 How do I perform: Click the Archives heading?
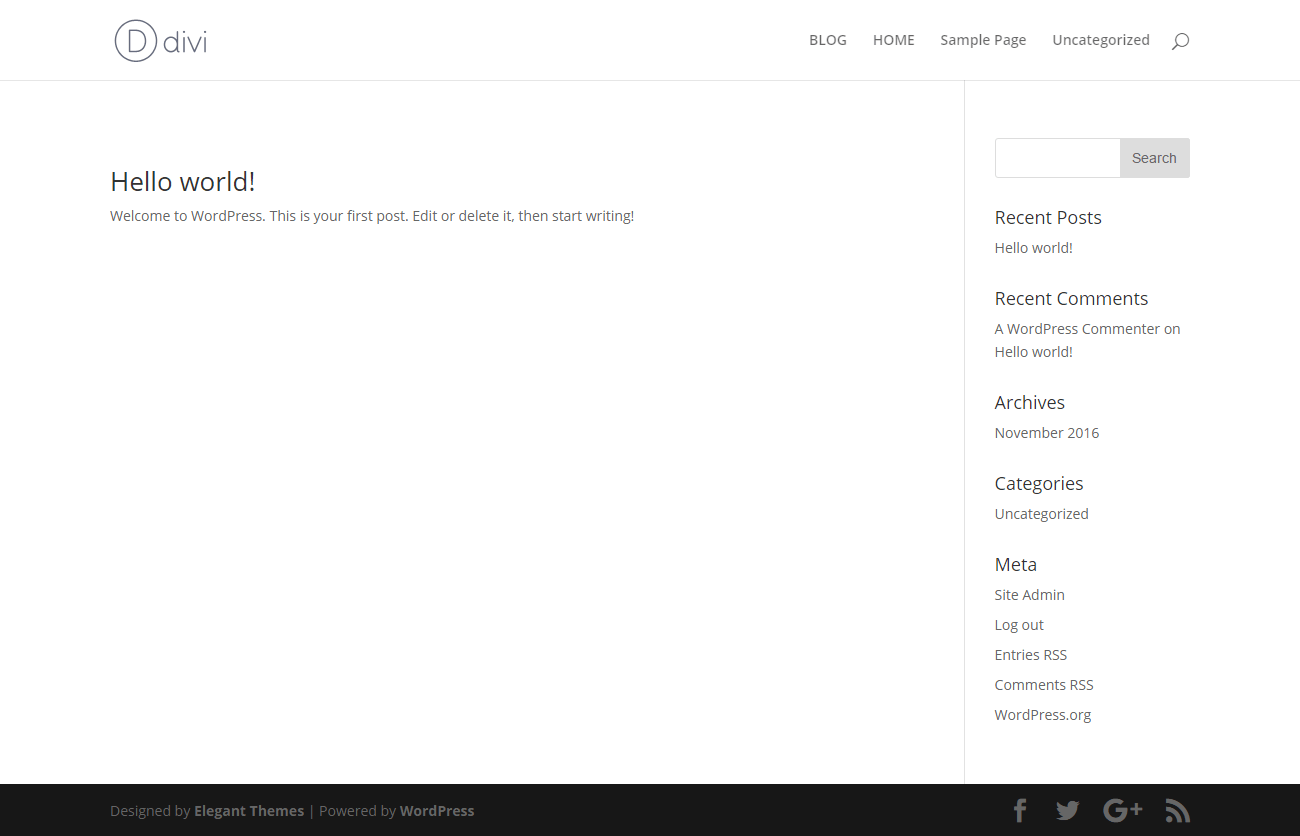[x=1029, y=403]
